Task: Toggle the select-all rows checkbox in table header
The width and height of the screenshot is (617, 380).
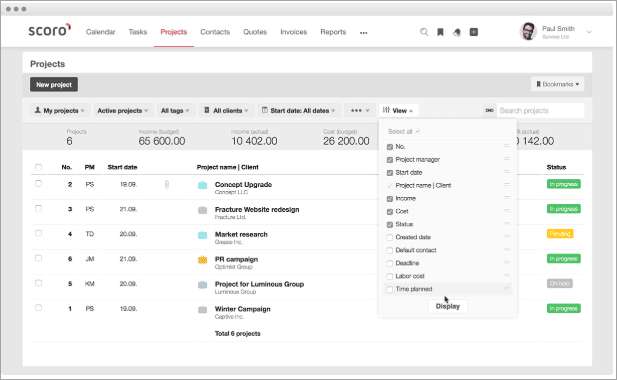Action: (x=38, y=167)
